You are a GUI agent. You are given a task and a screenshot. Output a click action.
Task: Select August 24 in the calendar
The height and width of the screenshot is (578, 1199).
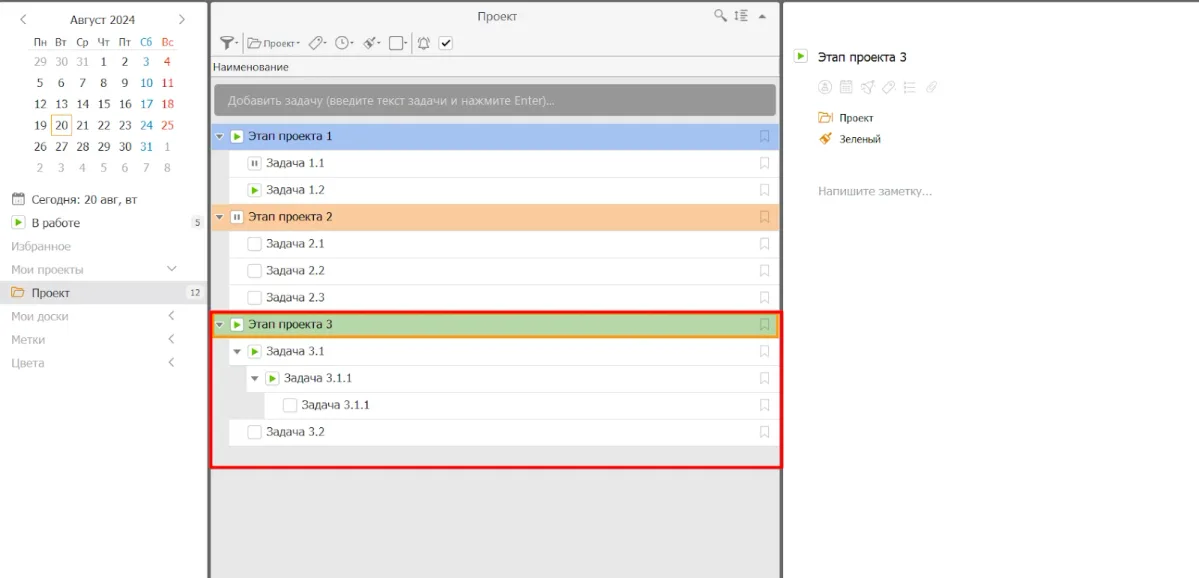point(146,125)
